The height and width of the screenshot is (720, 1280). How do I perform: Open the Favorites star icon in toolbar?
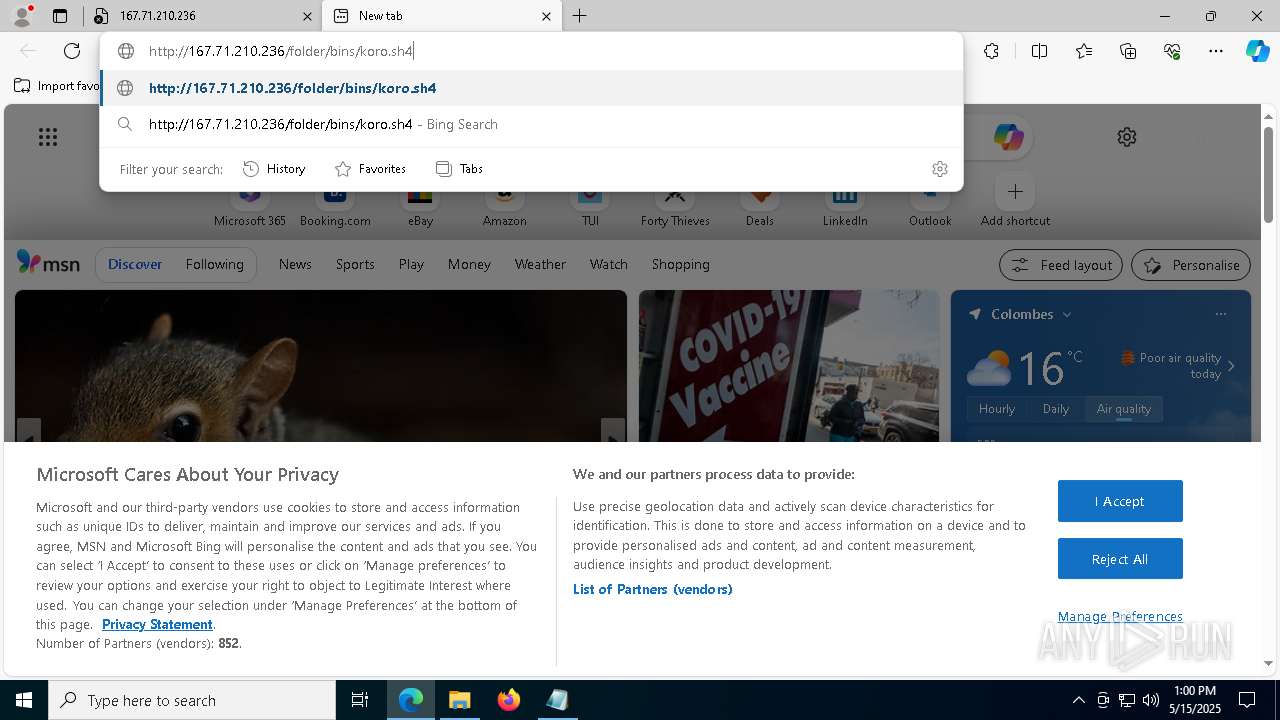(1084, 51)
